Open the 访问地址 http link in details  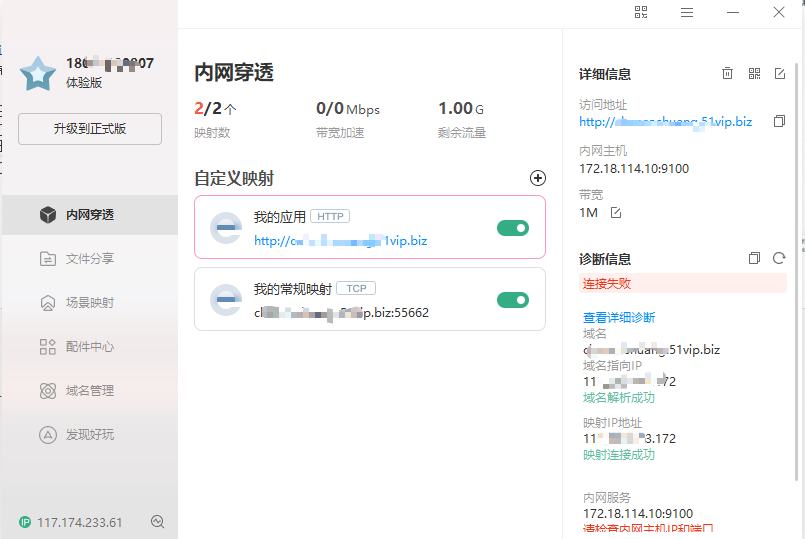click(x=665, y=122)
